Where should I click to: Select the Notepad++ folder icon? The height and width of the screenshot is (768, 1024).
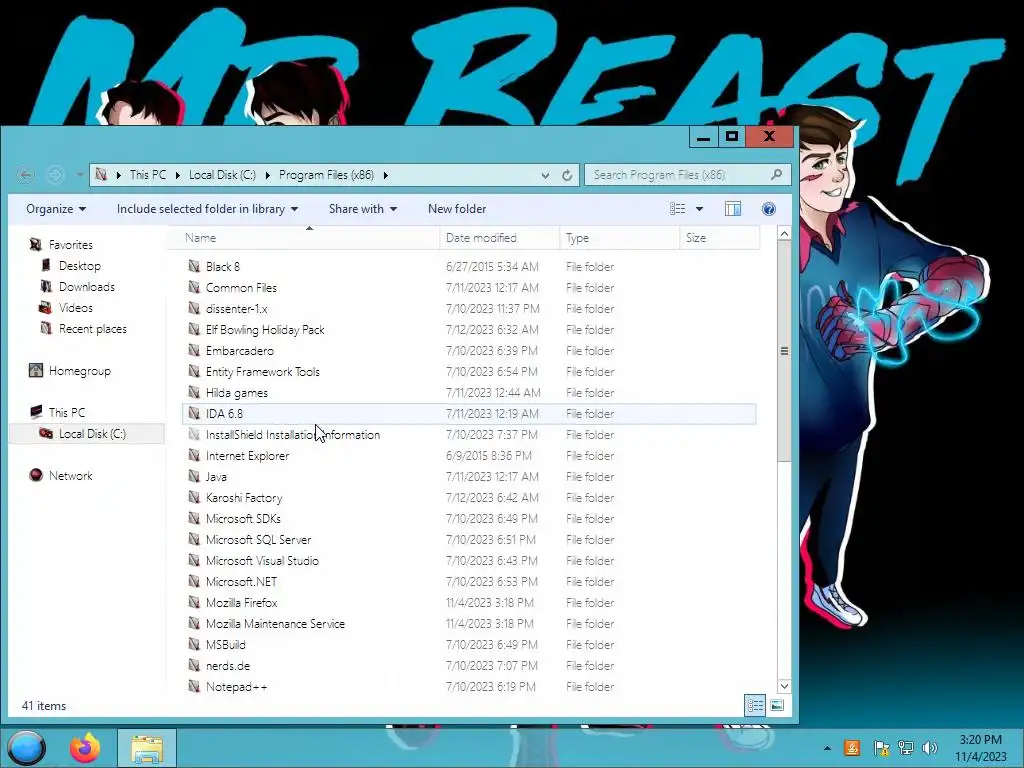(x=194, y=686)
